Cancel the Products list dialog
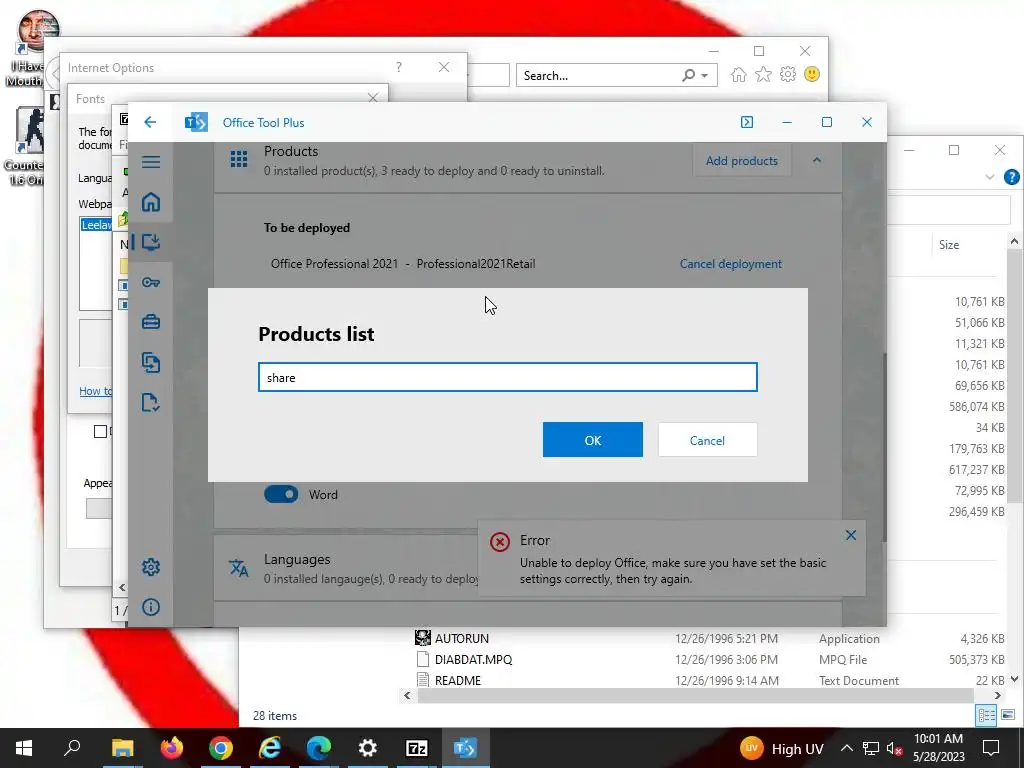Screen dimensions: 1024x768 click(x=707, y=440)
